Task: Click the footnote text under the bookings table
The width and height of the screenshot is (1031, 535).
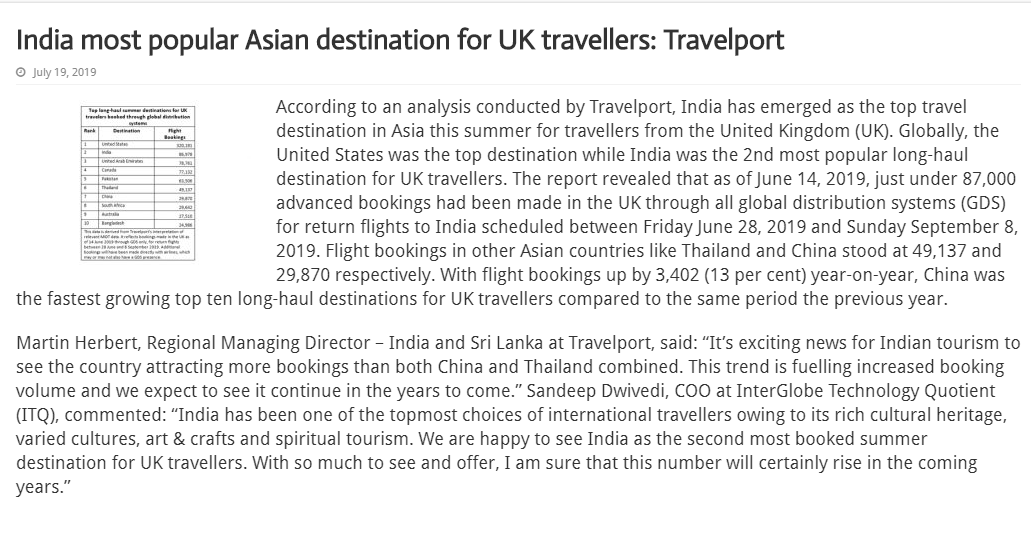Action: (138, 244)
